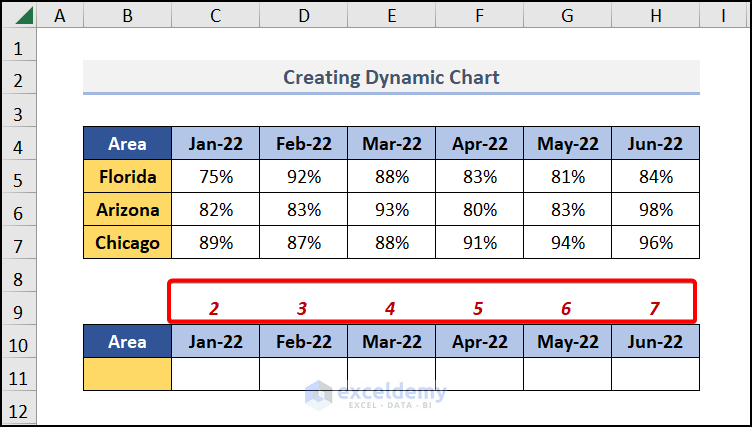This screenshot has height=427, width=752.
Task: Select the Mar-22 header in top table
Action: 391,144
